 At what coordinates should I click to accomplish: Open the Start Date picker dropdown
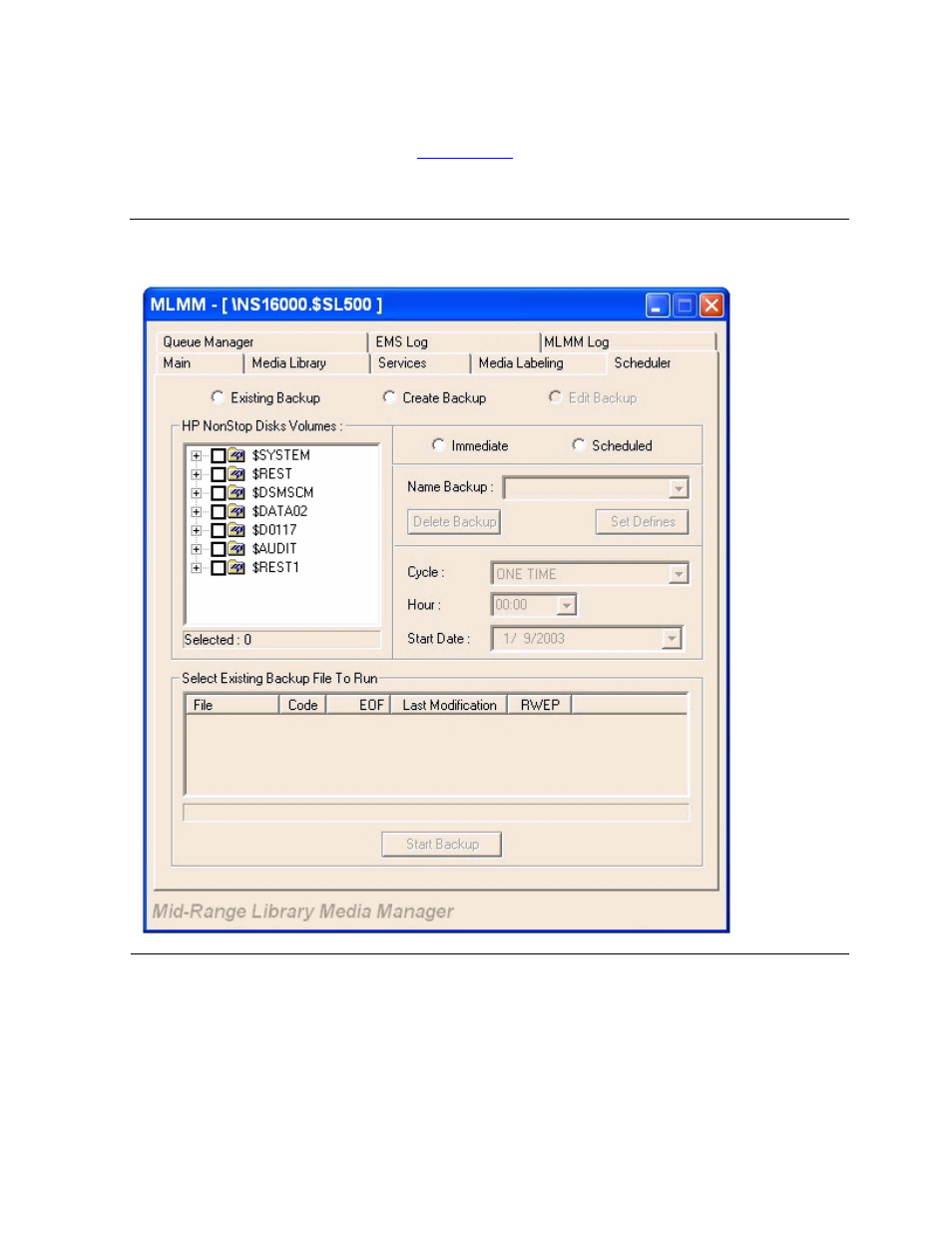(672, 639)
